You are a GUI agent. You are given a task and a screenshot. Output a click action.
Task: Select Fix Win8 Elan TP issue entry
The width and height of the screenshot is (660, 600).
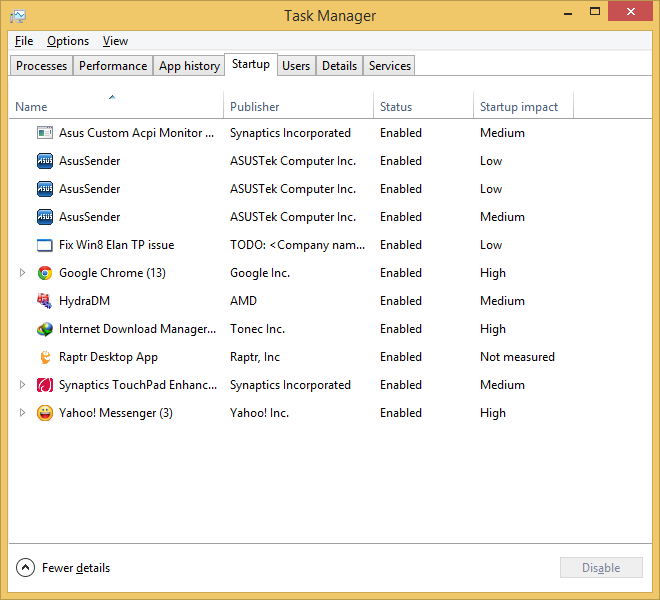[x=116, y=245]
